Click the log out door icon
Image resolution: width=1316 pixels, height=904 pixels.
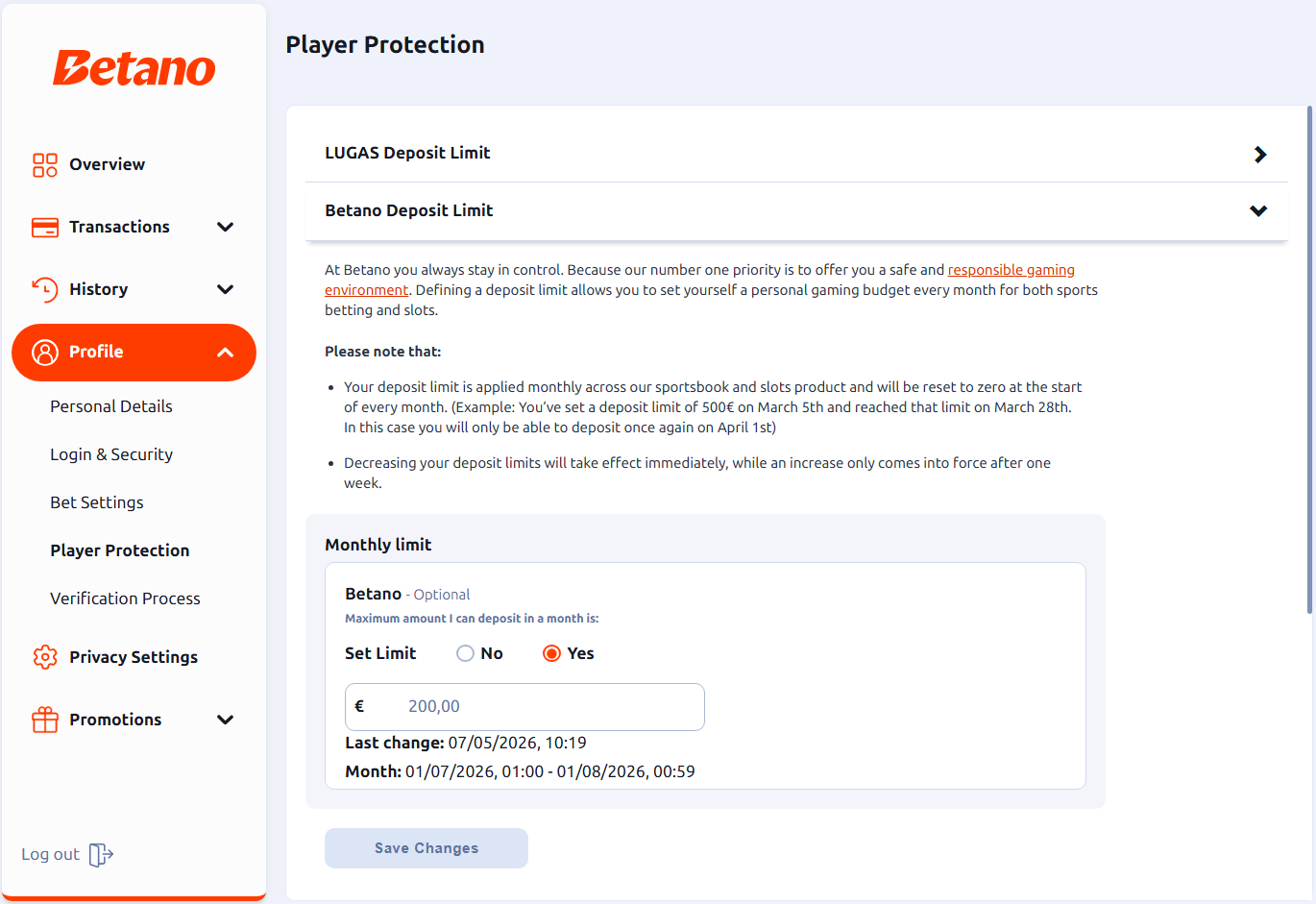pyautogui.click(x=101, y=855)
